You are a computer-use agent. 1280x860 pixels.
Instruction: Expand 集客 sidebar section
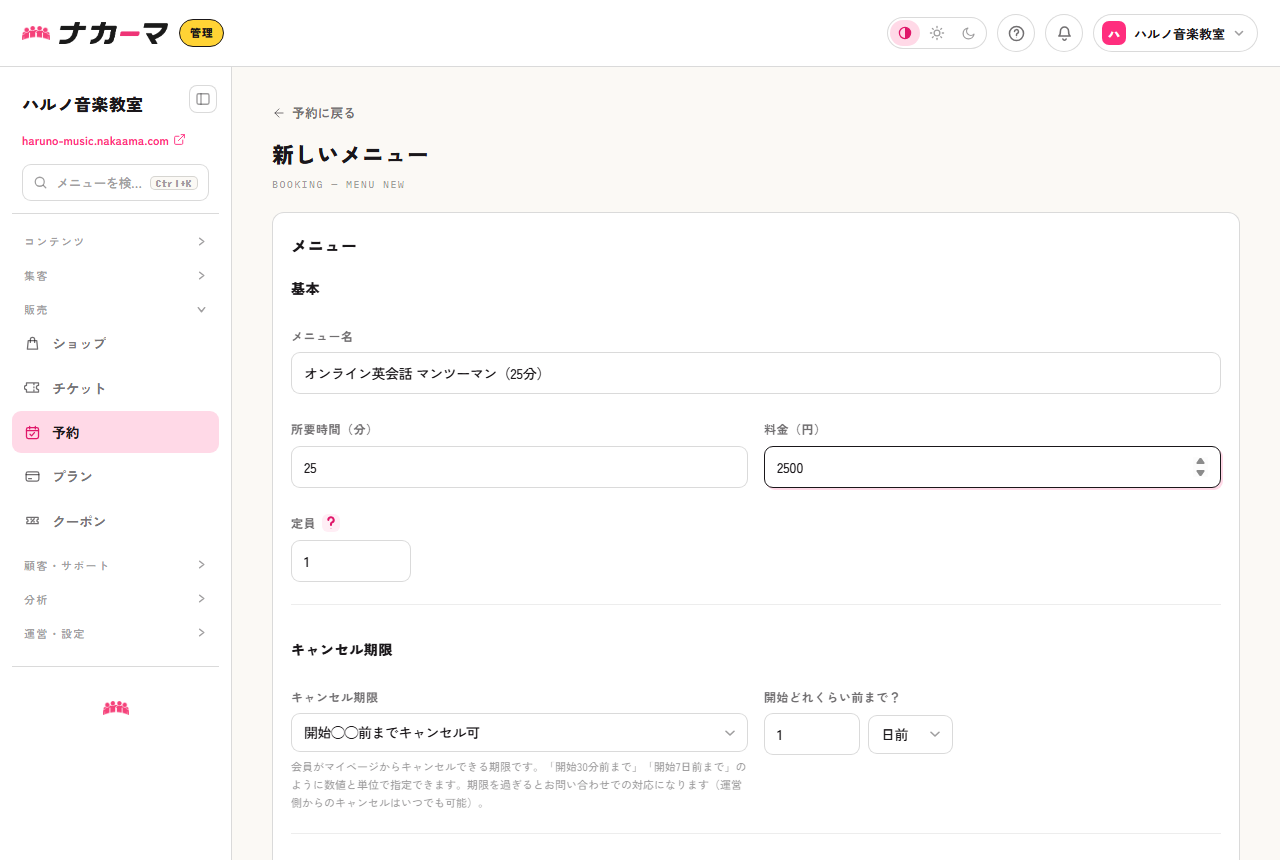[115, 276]
